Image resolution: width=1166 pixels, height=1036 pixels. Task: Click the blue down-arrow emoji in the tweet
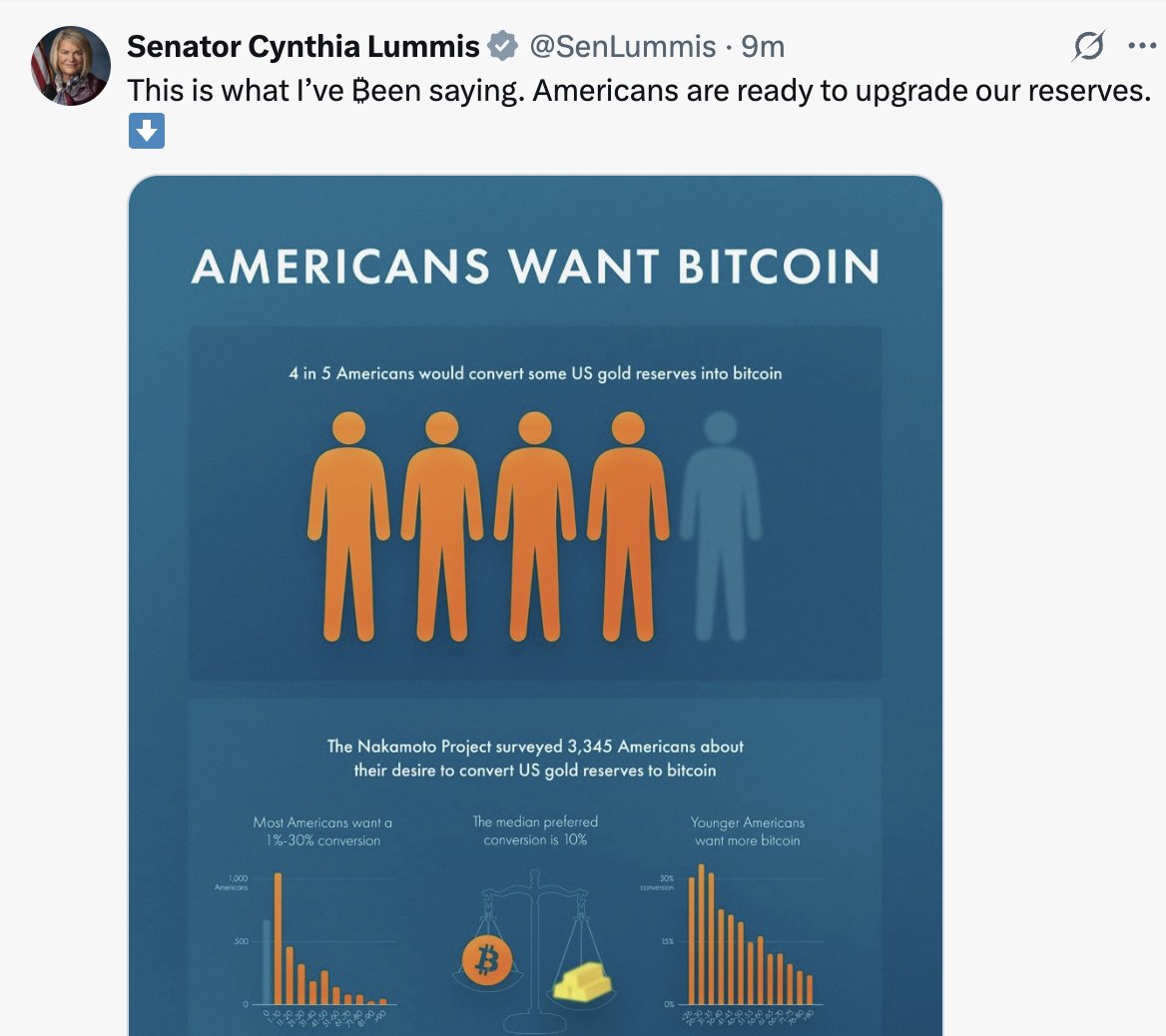(x=146, y=131)
